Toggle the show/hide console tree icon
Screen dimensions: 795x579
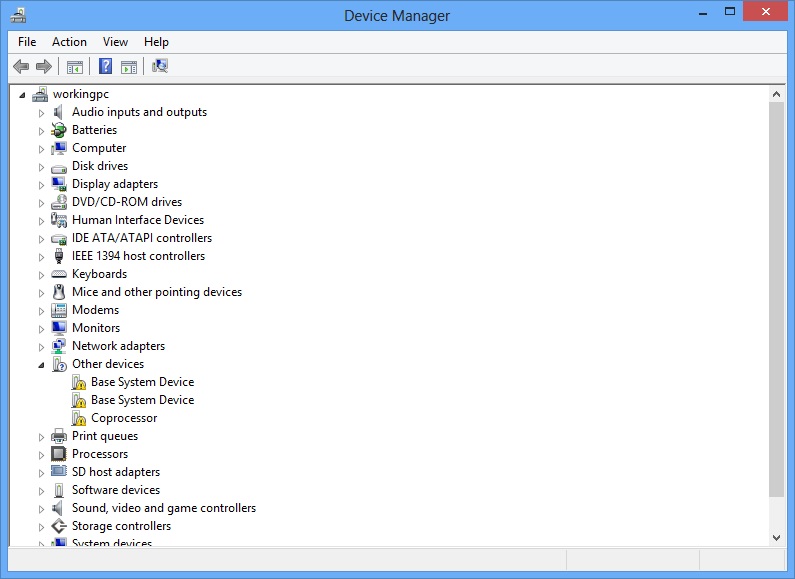(x=74, y=67)
